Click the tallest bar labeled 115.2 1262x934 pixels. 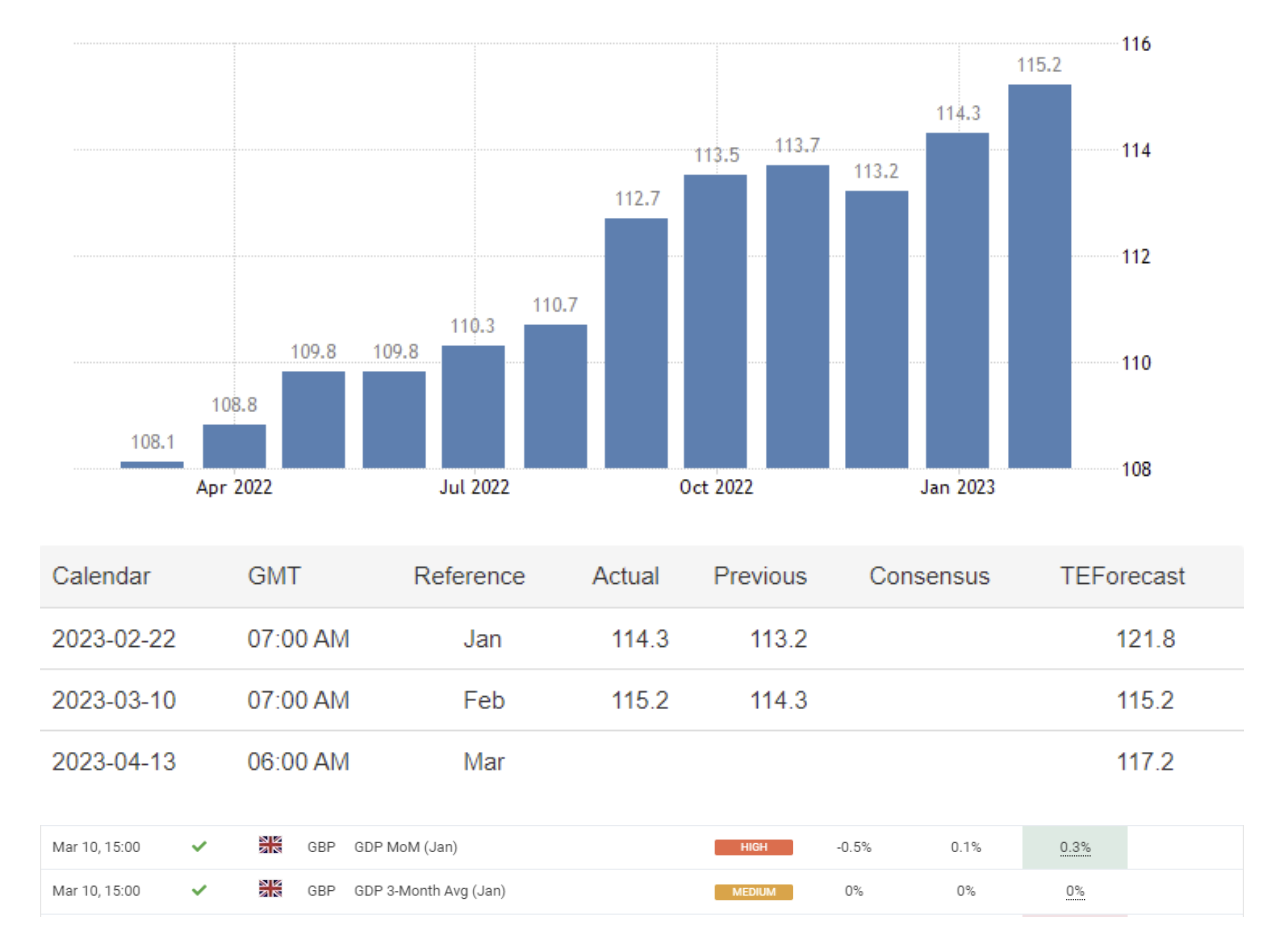point(1039,276)
